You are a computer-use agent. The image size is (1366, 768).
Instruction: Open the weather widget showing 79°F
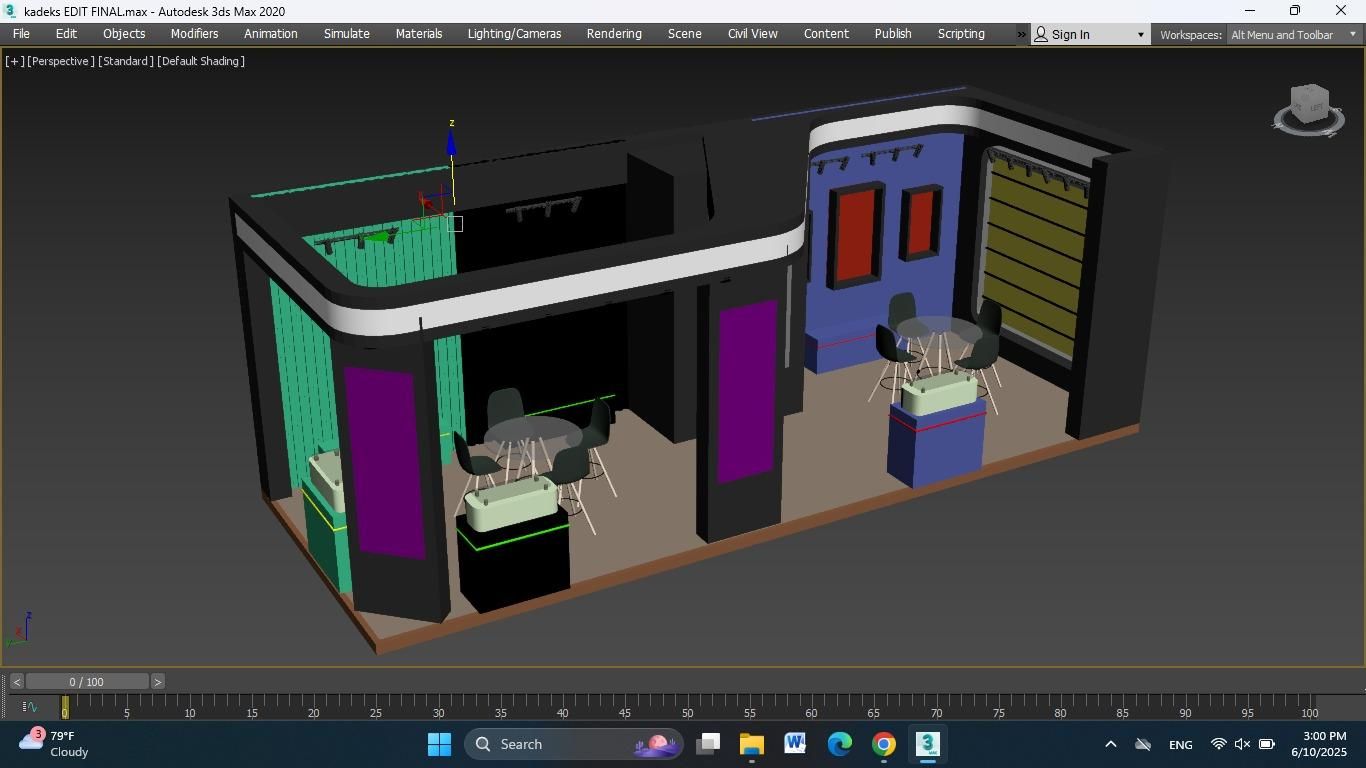(x=55, y=744)
